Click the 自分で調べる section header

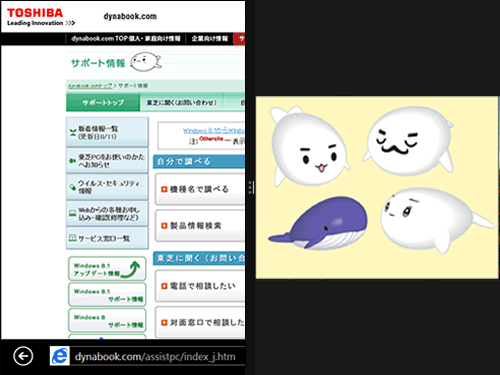pyautogui.click(x=199, y=162)
